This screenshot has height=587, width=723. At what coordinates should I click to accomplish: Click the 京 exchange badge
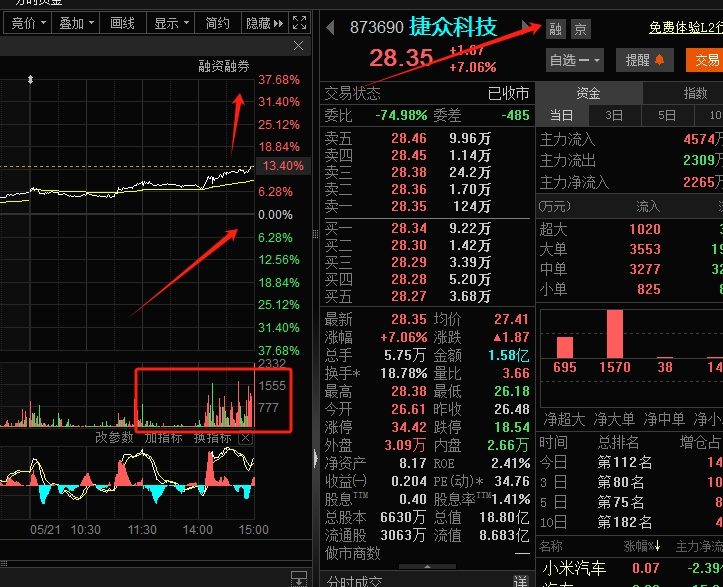[x=581, y=29]
